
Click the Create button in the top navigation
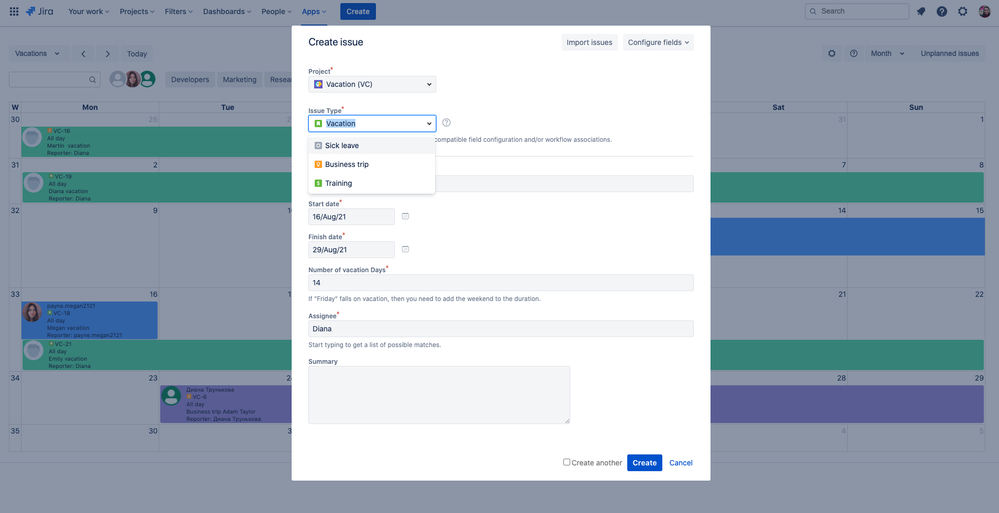357,11
